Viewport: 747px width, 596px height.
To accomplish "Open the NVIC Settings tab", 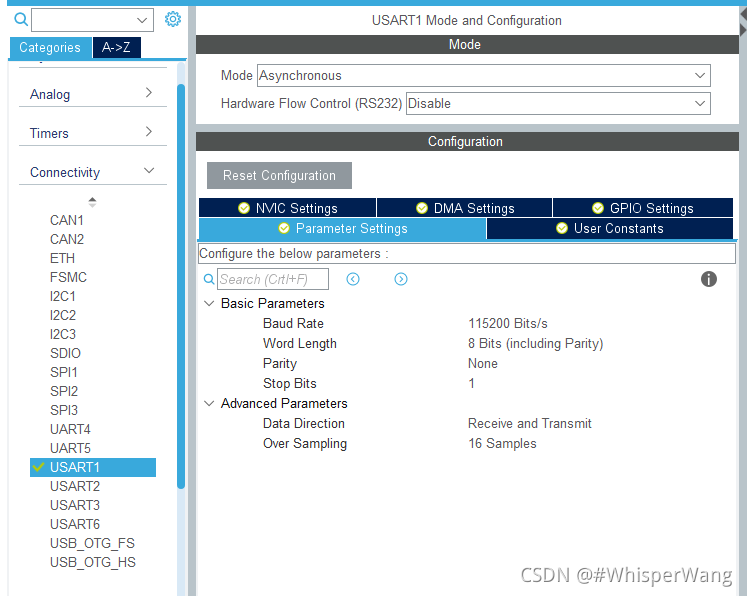I will tap(287, 208).
